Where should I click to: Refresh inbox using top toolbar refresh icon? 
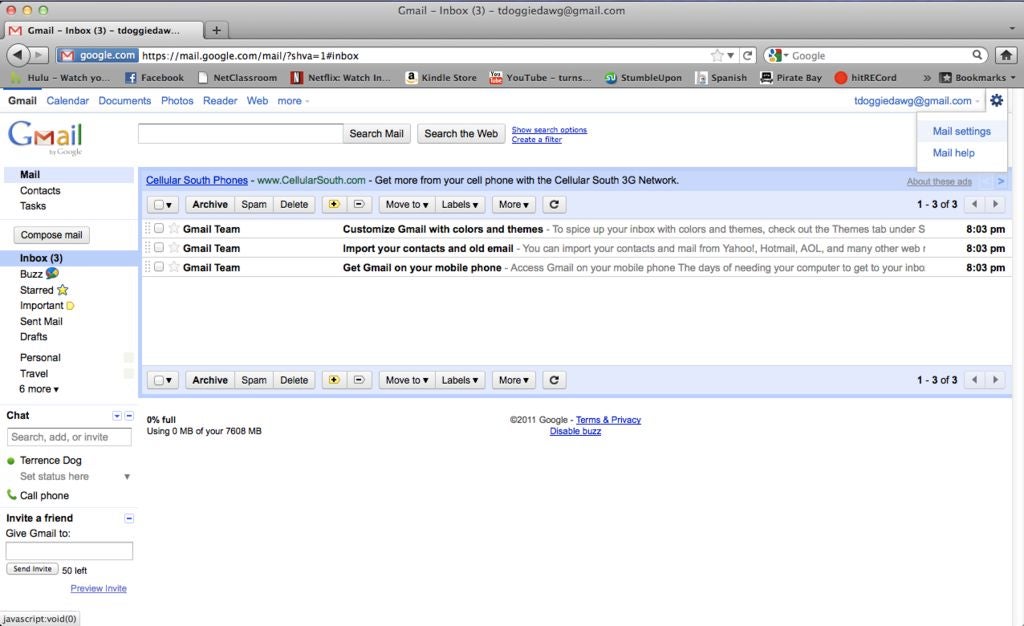click(554, 204)
